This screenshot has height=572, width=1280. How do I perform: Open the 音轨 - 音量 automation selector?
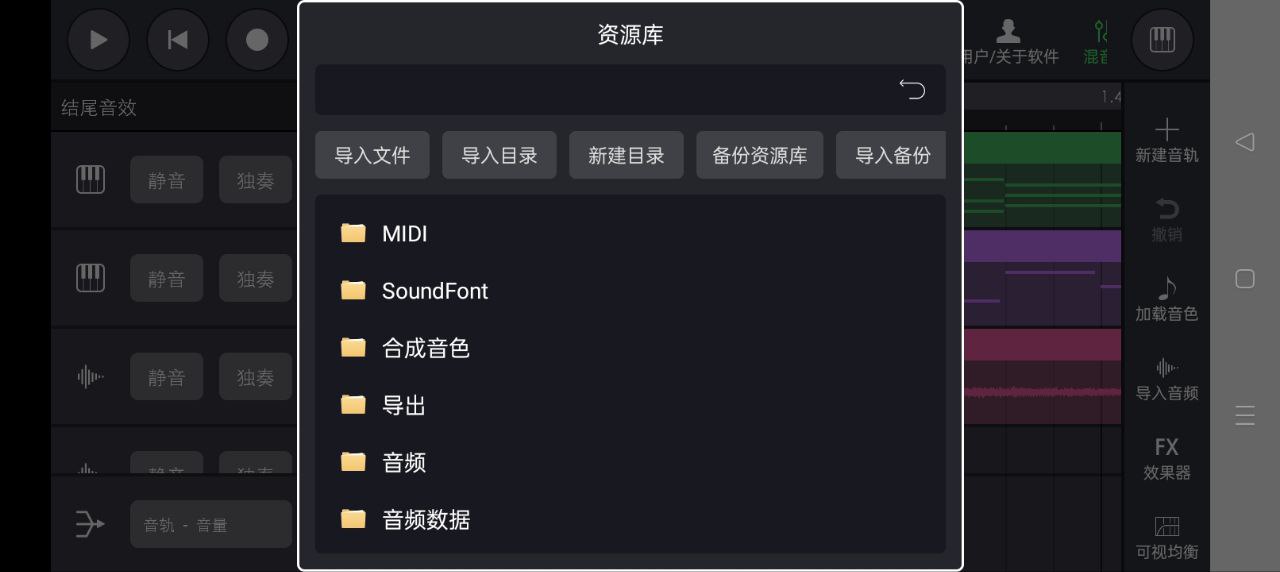point(210,524)
